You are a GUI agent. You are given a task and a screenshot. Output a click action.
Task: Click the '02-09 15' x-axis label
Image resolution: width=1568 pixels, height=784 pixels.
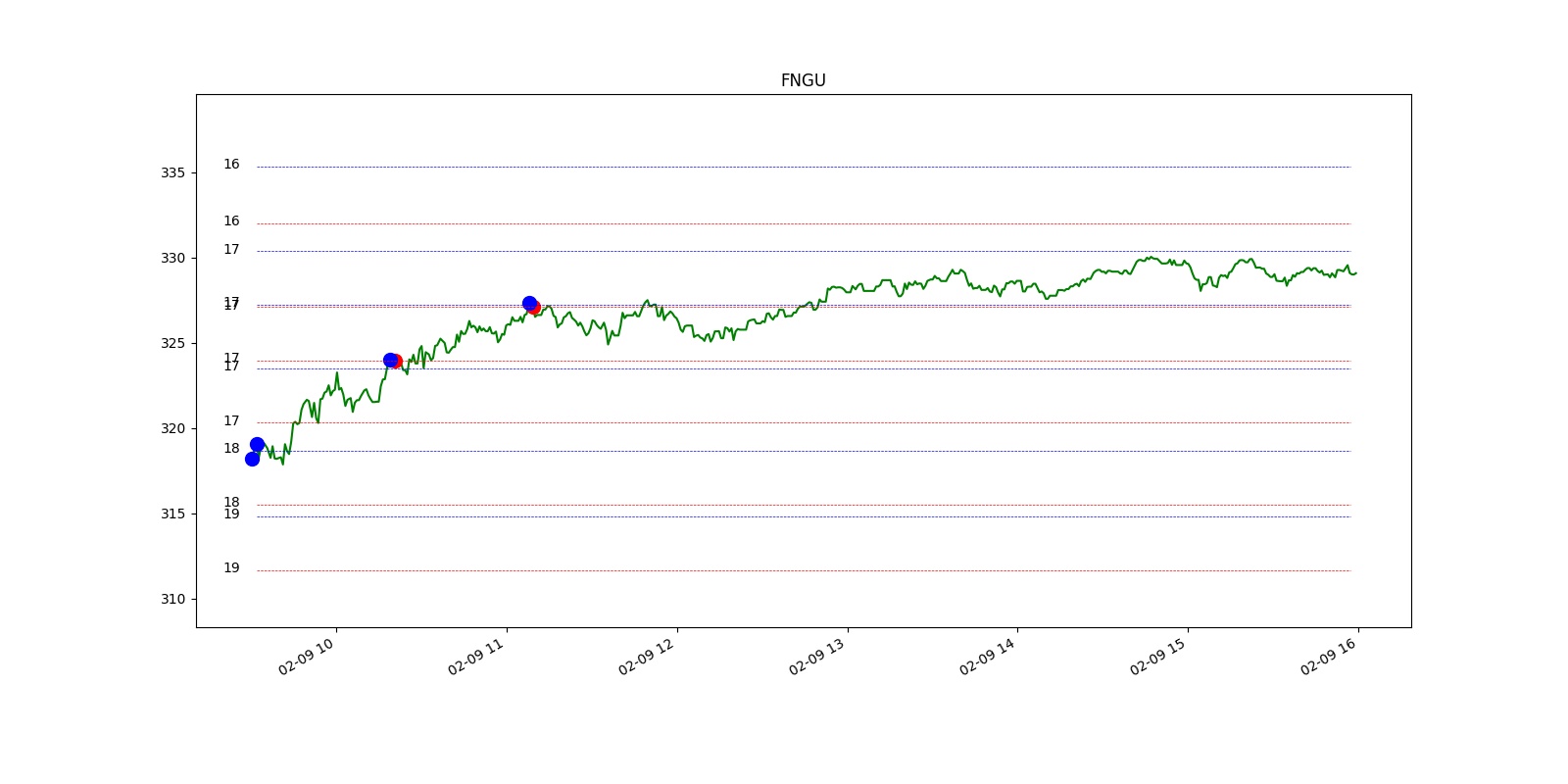pos(1158,657)
